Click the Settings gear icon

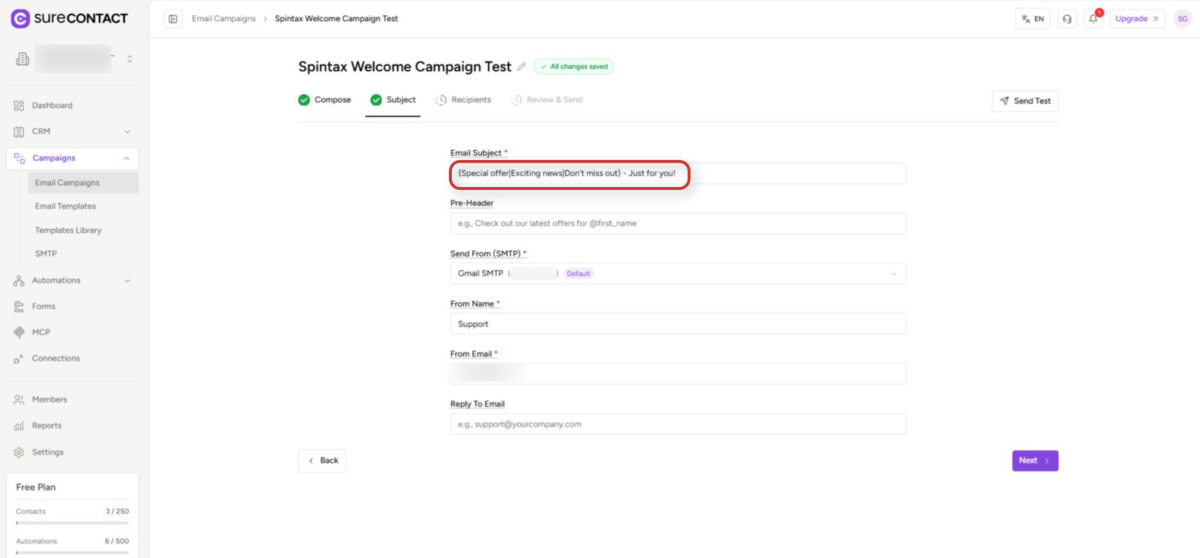20,452
